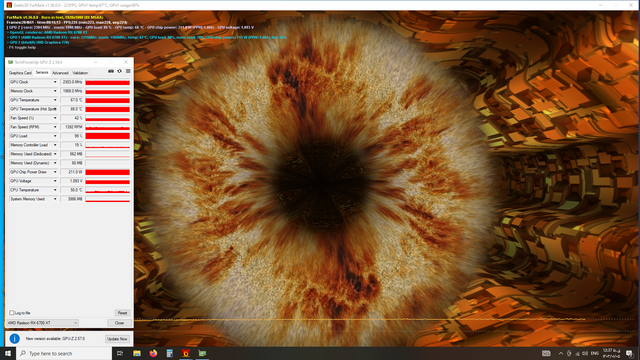The height and width of the screenshot is (360, 640).
Task: Open the touch keyboard tray icon
Action: pos(546,353)
